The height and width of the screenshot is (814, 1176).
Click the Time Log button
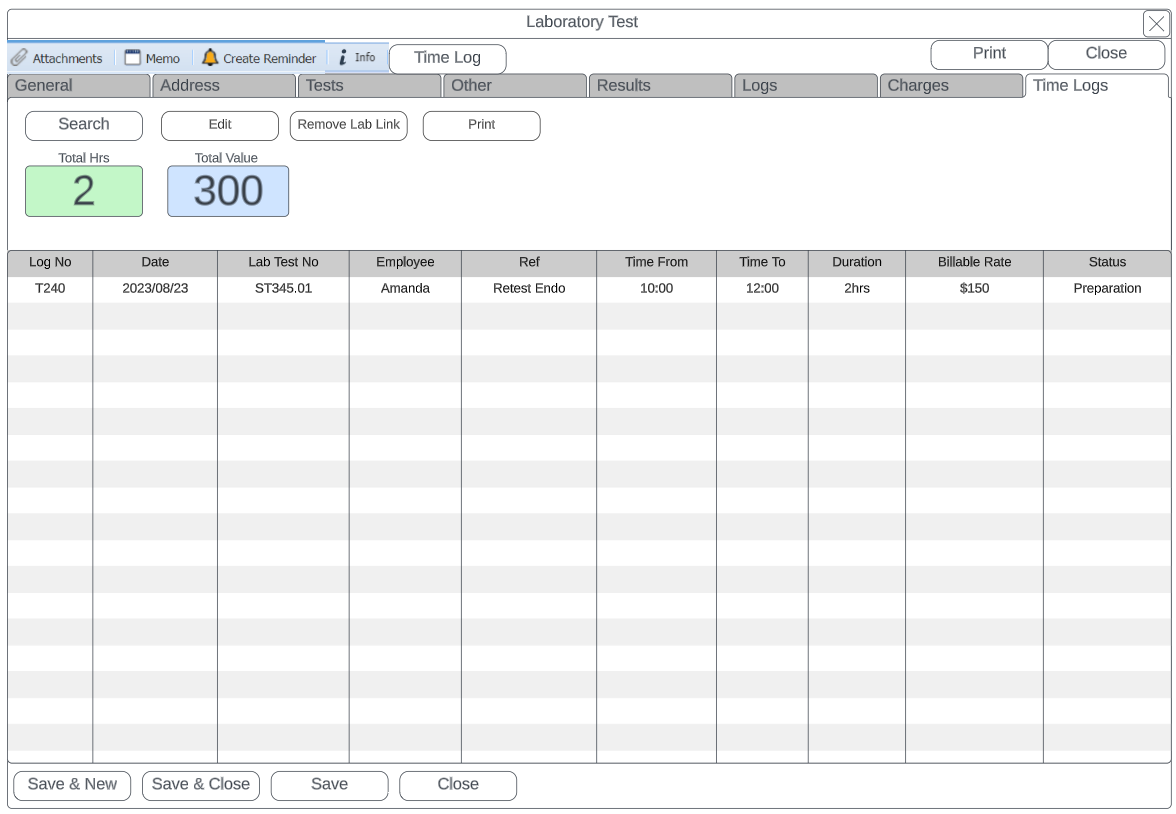point(447,59)
